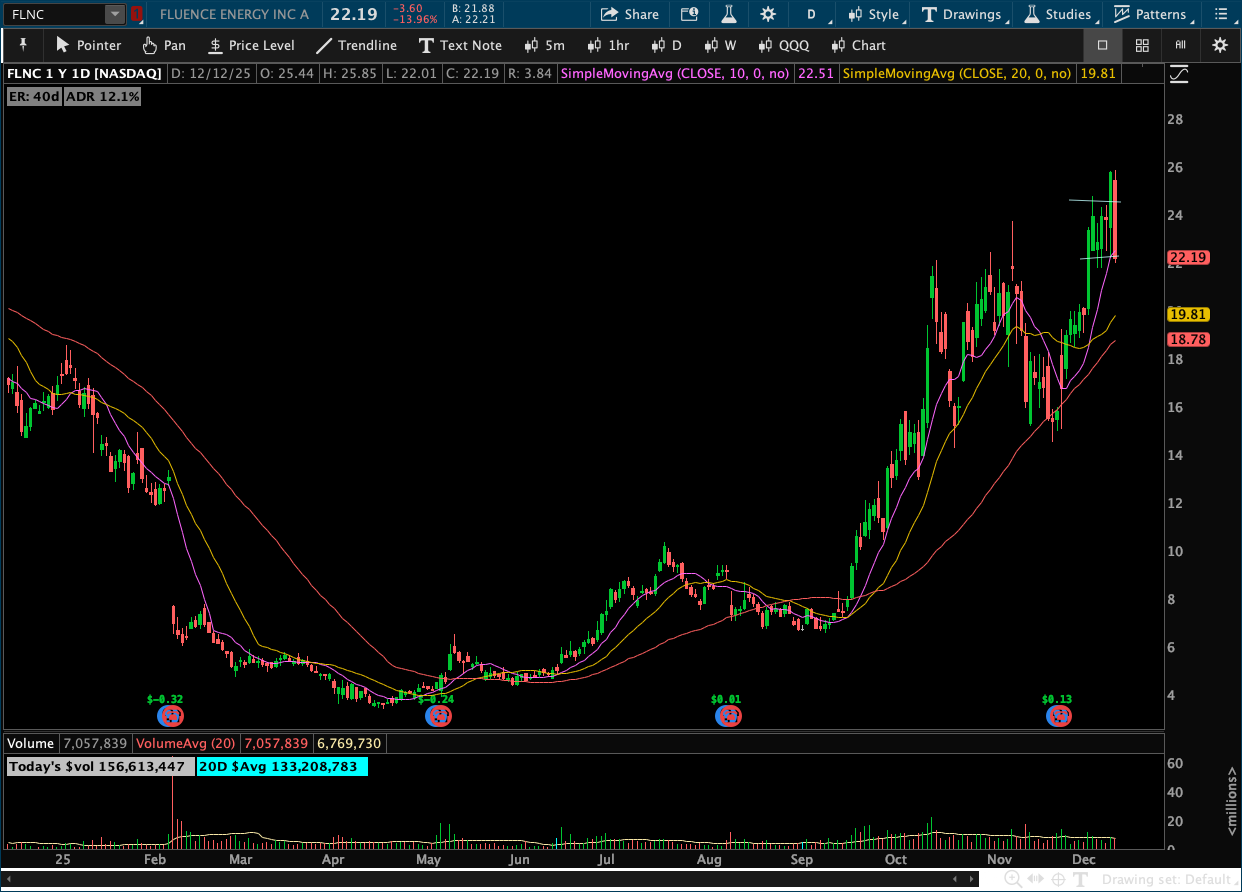The height and width of the screenshot is (892, 1242).
Task: Open the quick quote card icon next to Share
Action: click(689, 15)
